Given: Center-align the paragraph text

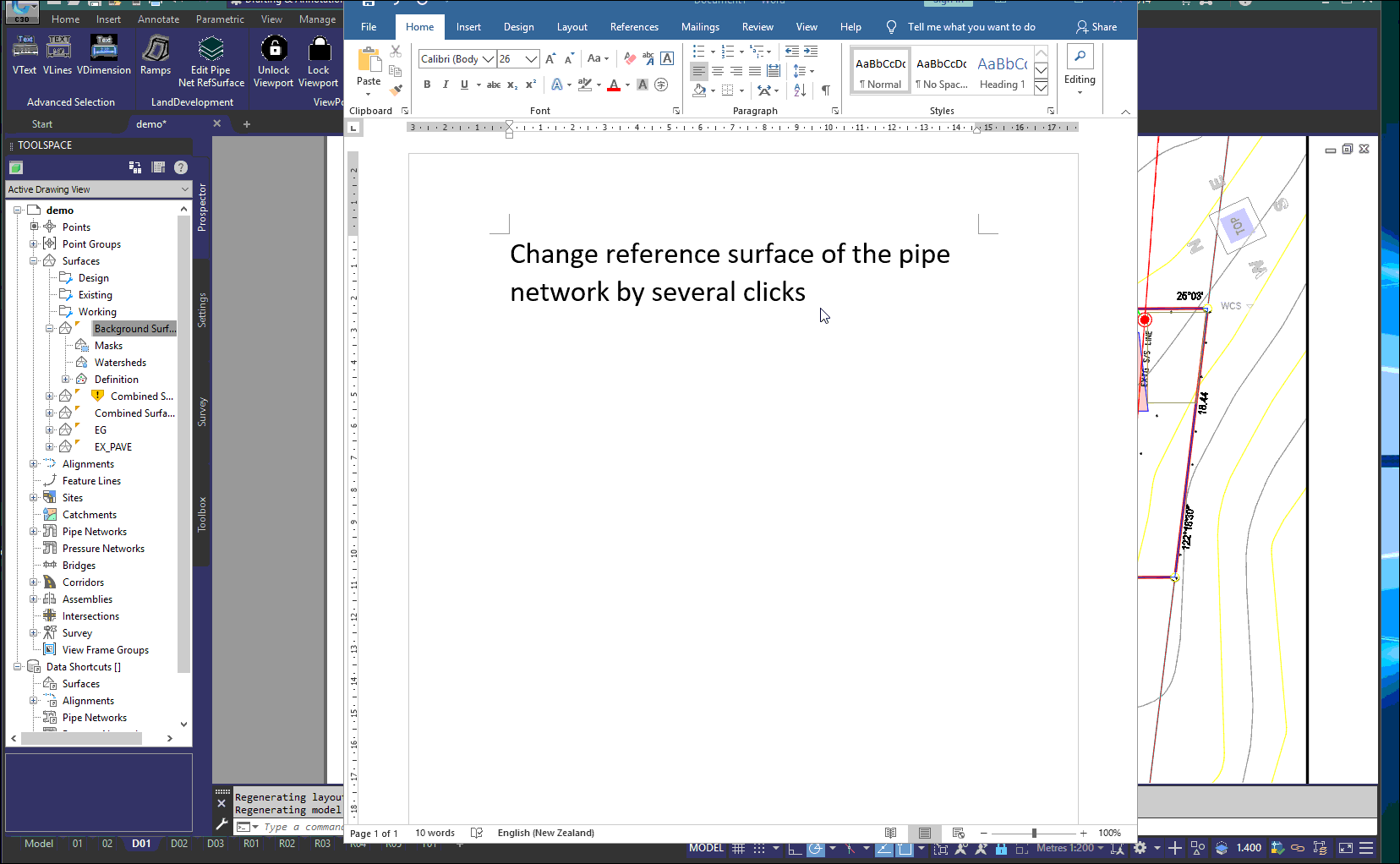Looking at the screenshot, I should 718,71.
